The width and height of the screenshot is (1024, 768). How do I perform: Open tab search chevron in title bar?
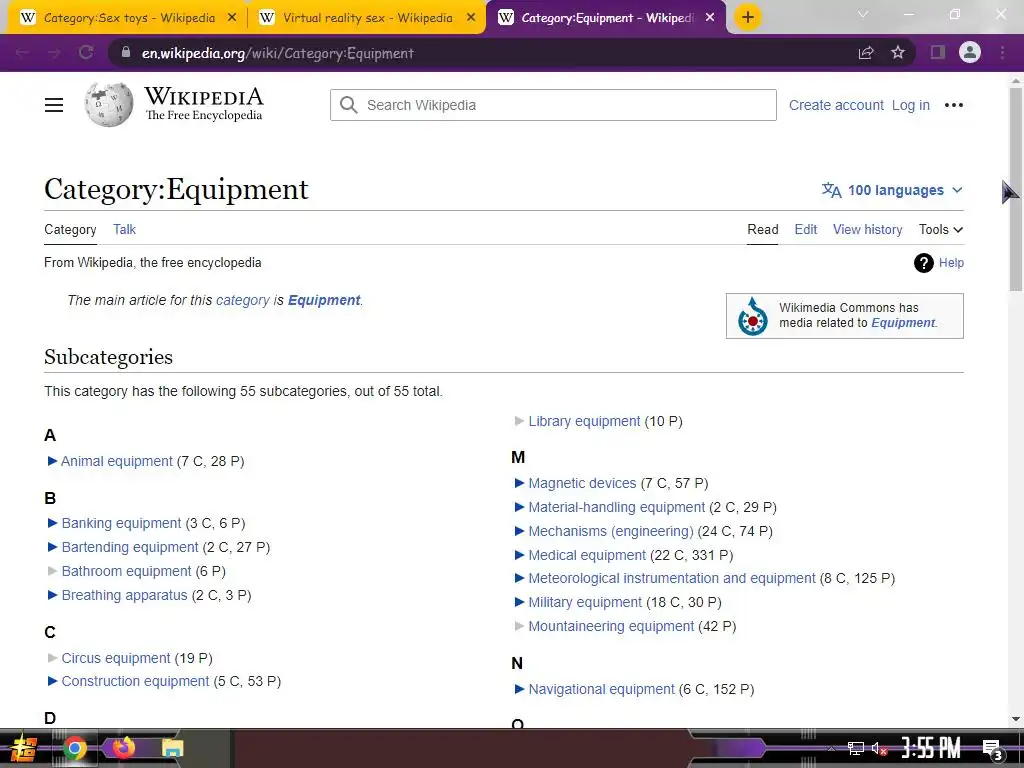(x=863, y=14)
